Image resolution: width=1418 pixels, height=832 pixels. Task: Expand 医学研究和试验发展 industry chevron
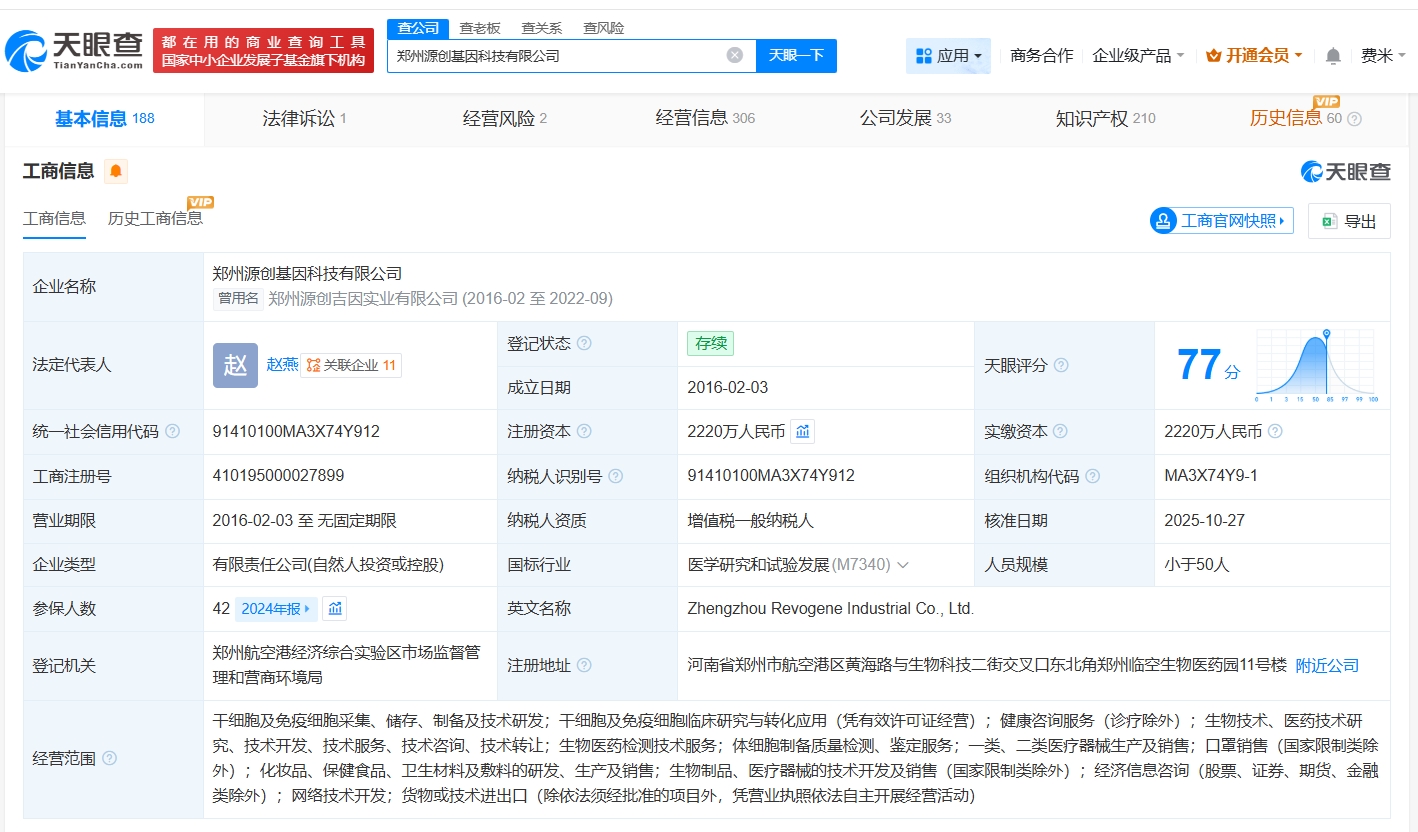[903, 565]
